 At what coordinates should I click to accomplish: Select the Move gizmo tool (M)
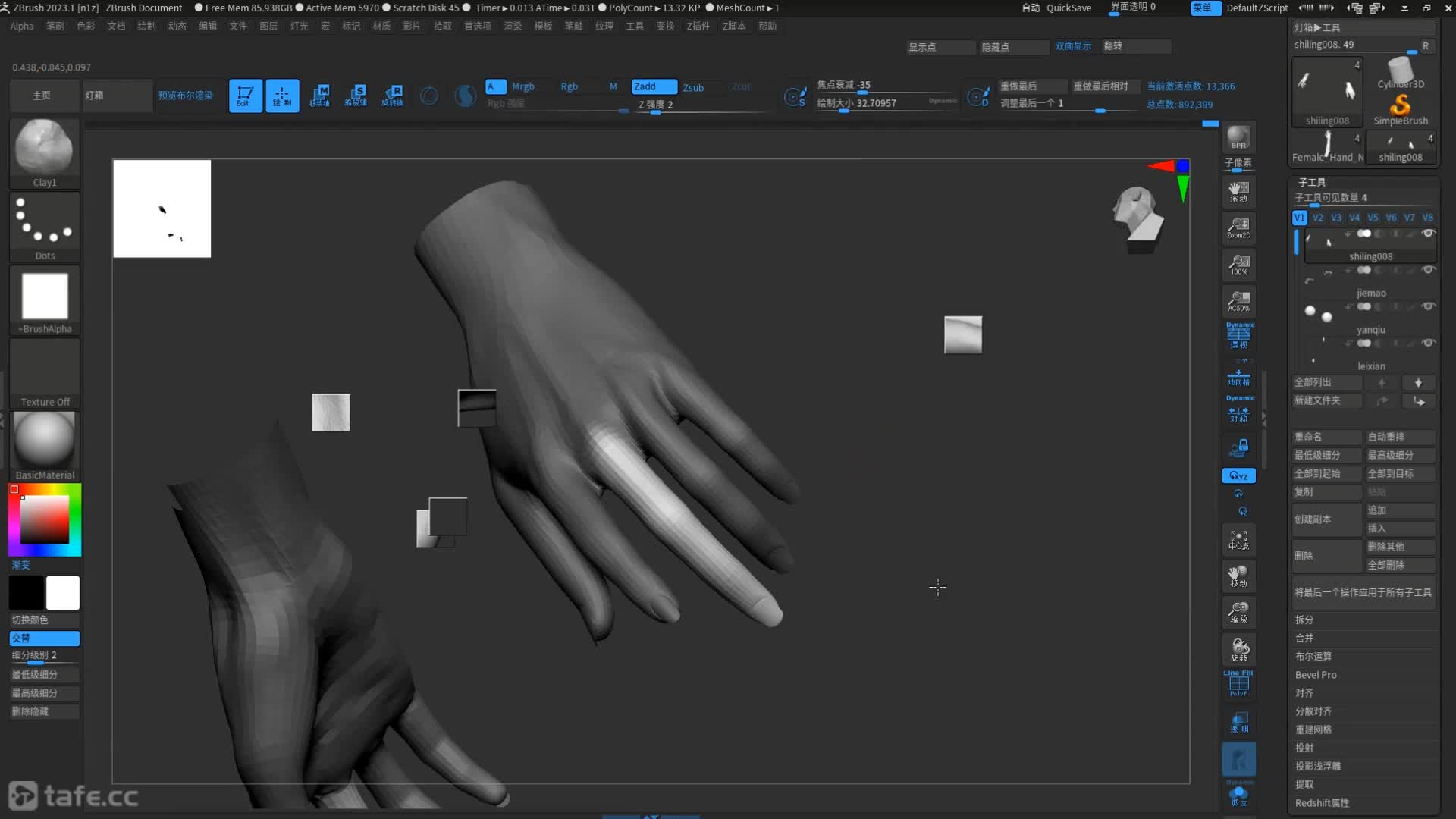tap(319, 96)
